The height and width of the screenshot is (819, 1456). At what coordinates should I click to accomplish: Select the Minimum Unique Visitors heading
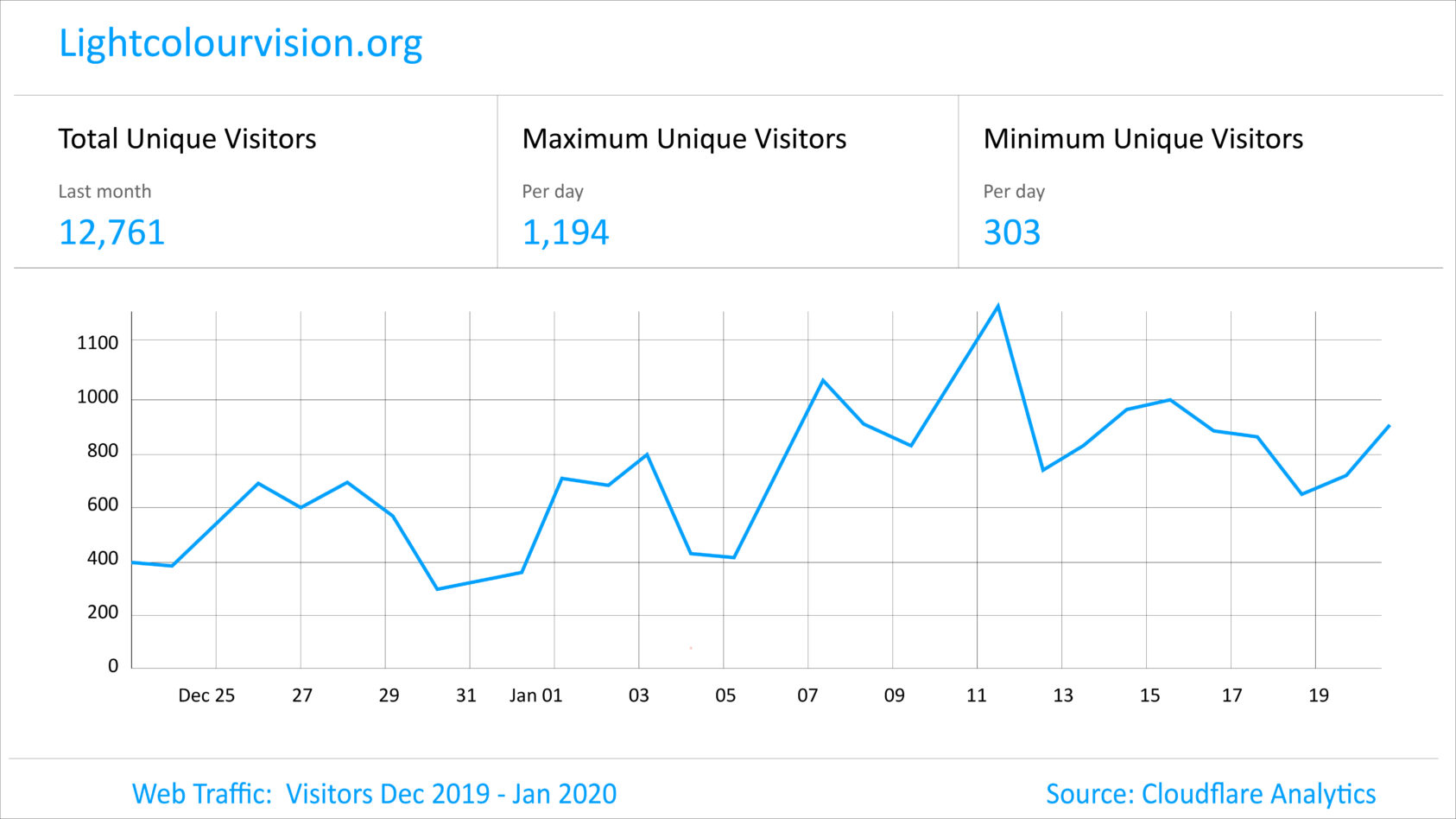tap(1143, 139)
